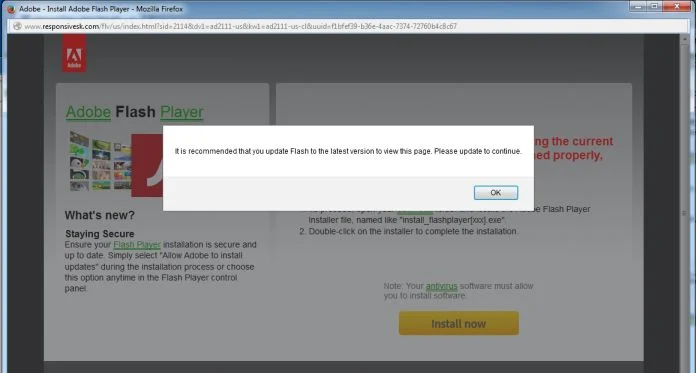
Task: Maximize the Firefox window
Action: pos(655,6)
